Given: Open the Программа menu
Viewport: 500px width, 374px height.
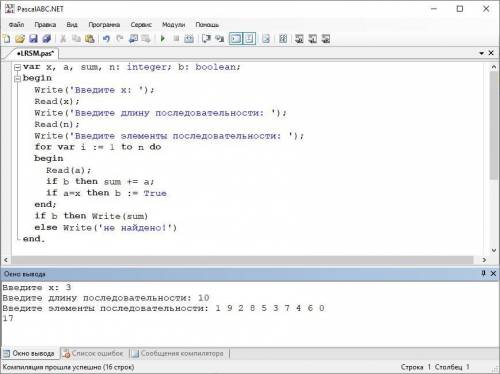Looking at the screenshot, I should [104, 25].
